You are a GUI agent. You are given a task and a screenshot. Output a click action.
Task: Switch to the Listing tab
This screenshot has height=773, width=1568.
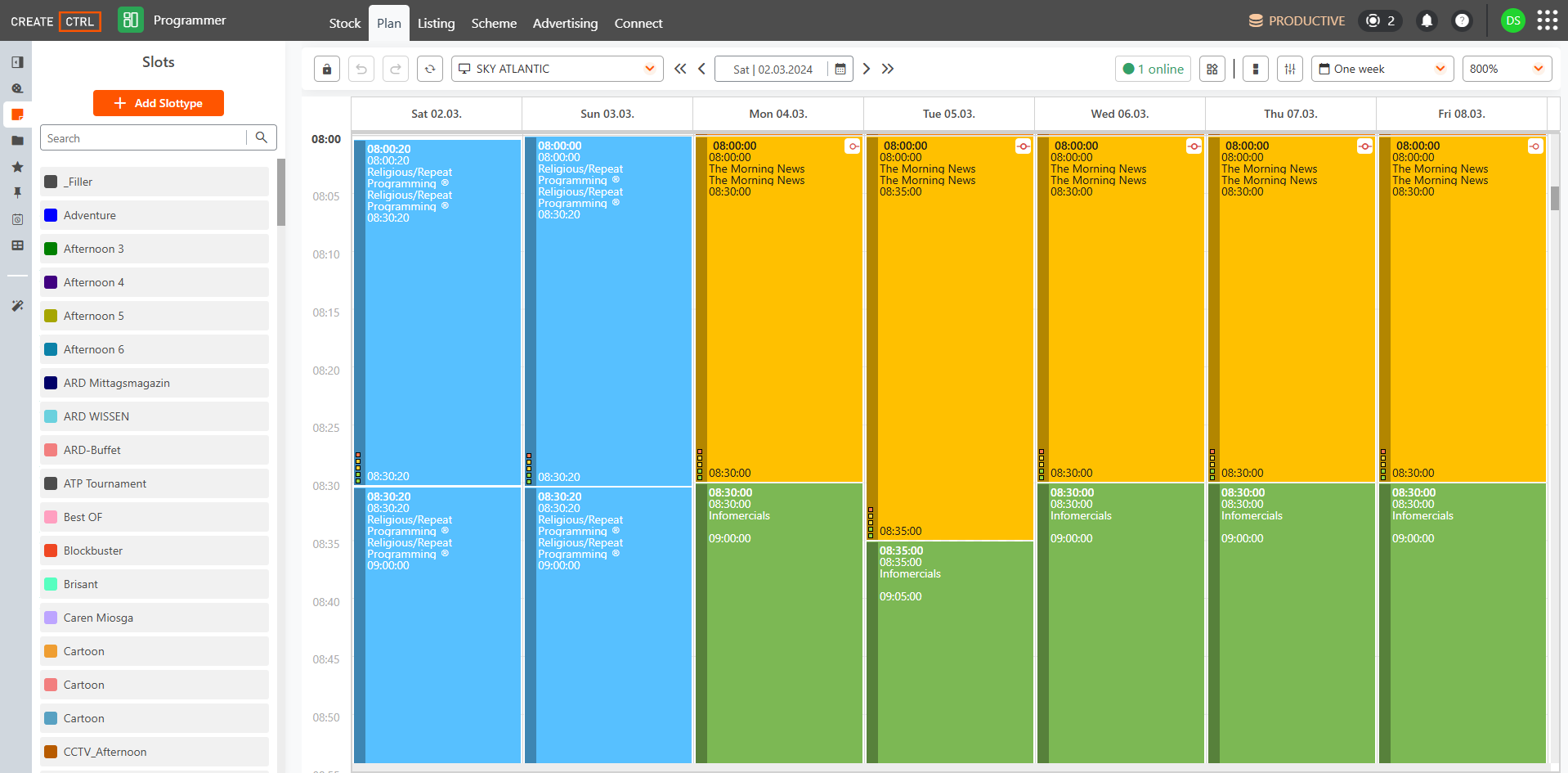pos(437,23)
